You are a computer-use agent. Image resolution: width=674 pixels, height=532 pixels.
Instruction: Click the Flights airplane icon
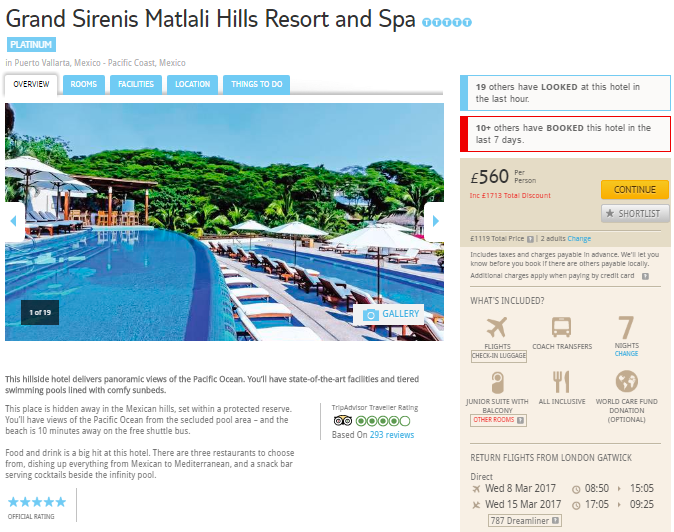(x=497, y=327)
